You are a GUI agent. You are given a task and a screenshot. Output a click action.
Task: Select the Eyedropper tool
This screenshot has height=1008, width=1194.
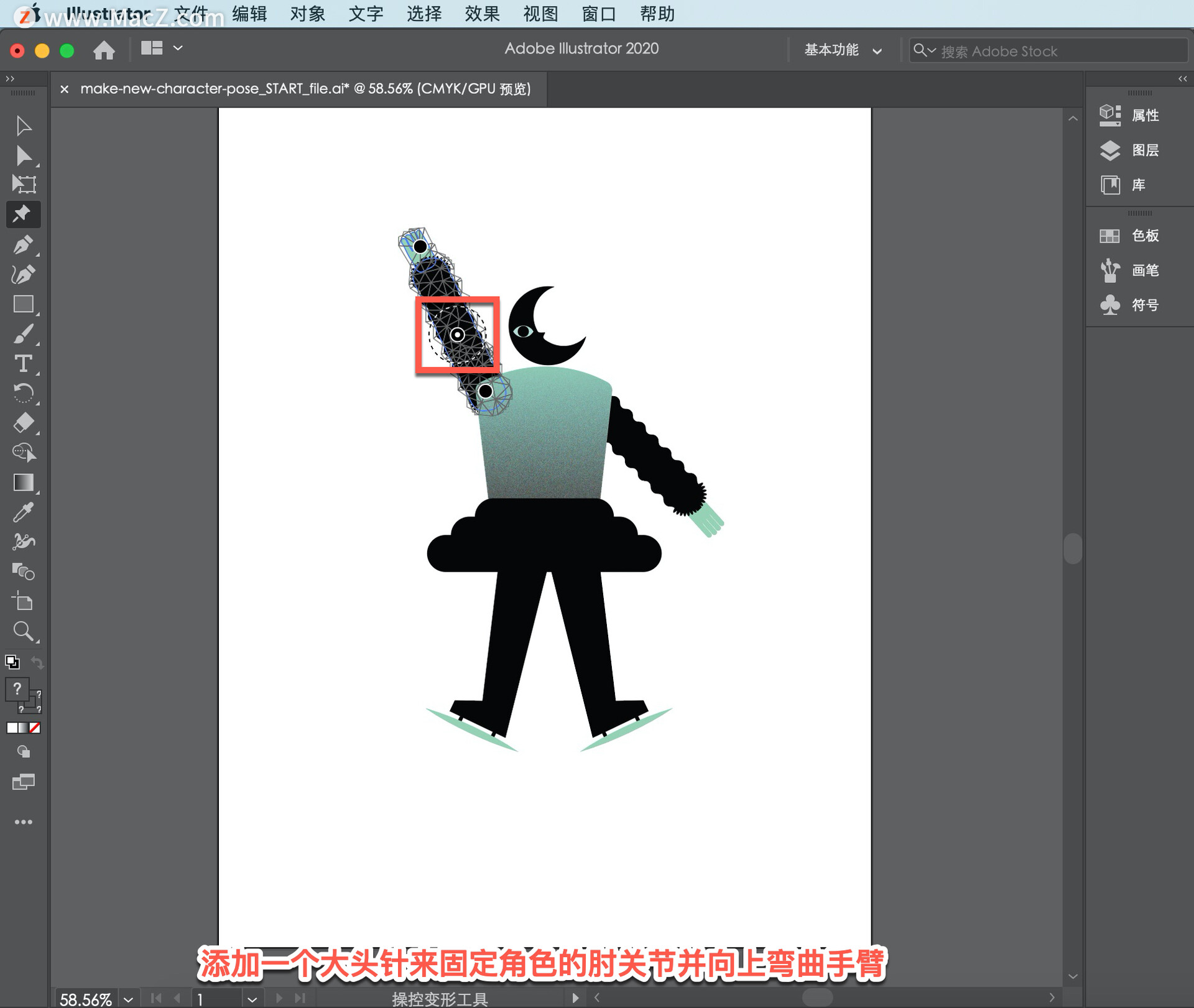tap(24, 512)
